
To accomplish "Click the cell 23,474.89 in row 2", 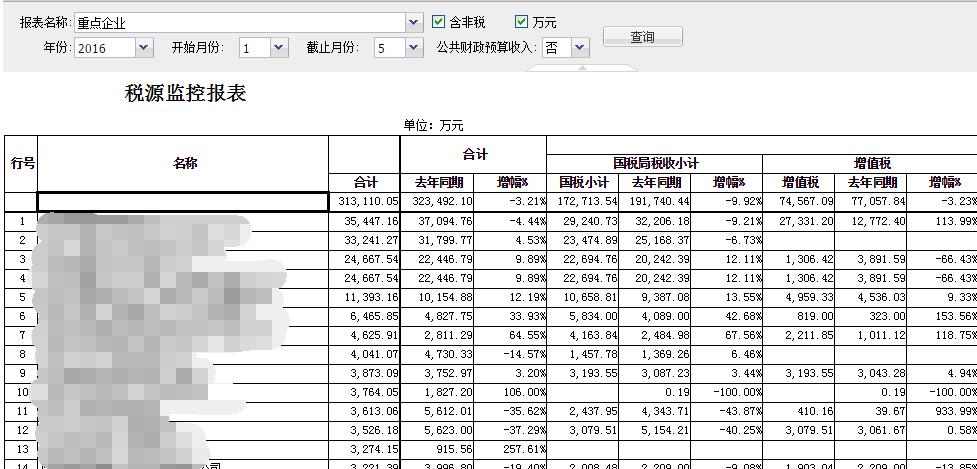I will point(584,241).
